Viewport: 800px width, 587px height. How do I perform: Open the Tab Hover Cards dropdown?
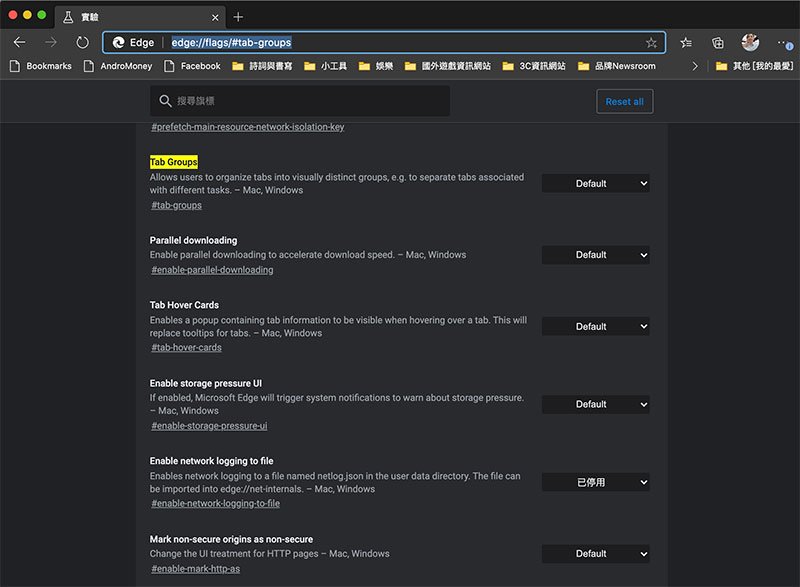pos(595,327)
